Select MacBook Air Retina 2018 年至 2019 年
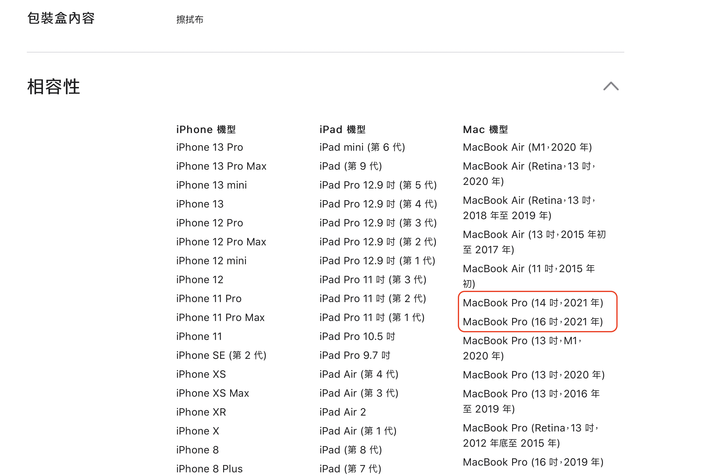 [529, 208]
